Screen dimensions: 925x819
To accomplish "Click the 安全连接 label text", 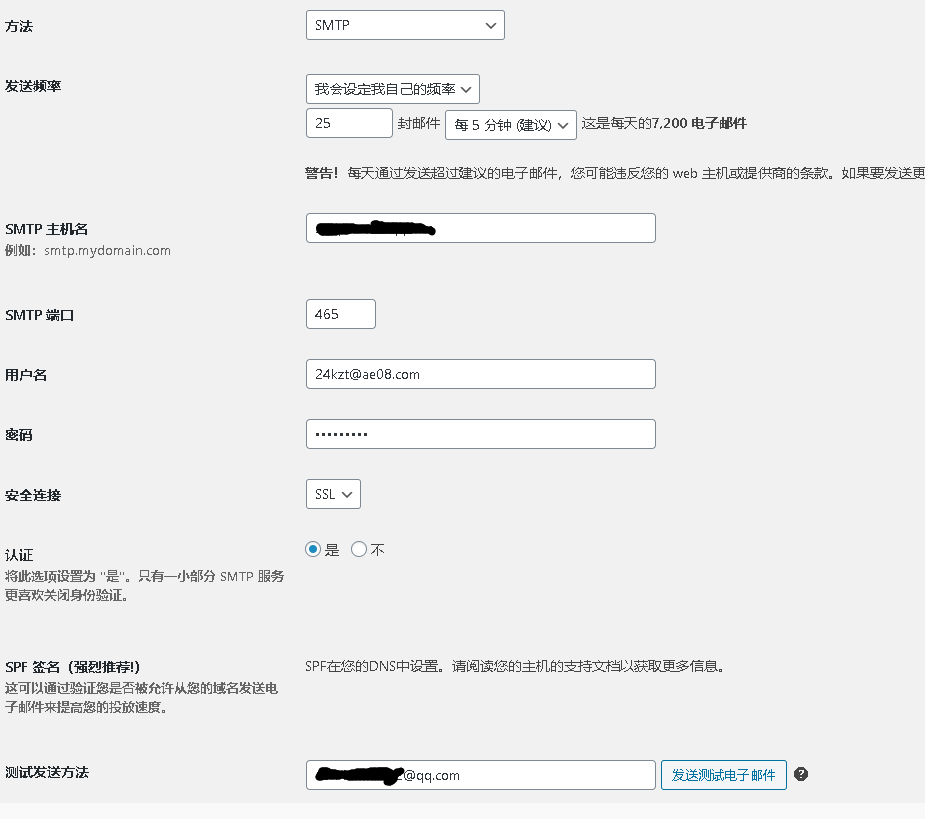I will (x=33, y=495).
